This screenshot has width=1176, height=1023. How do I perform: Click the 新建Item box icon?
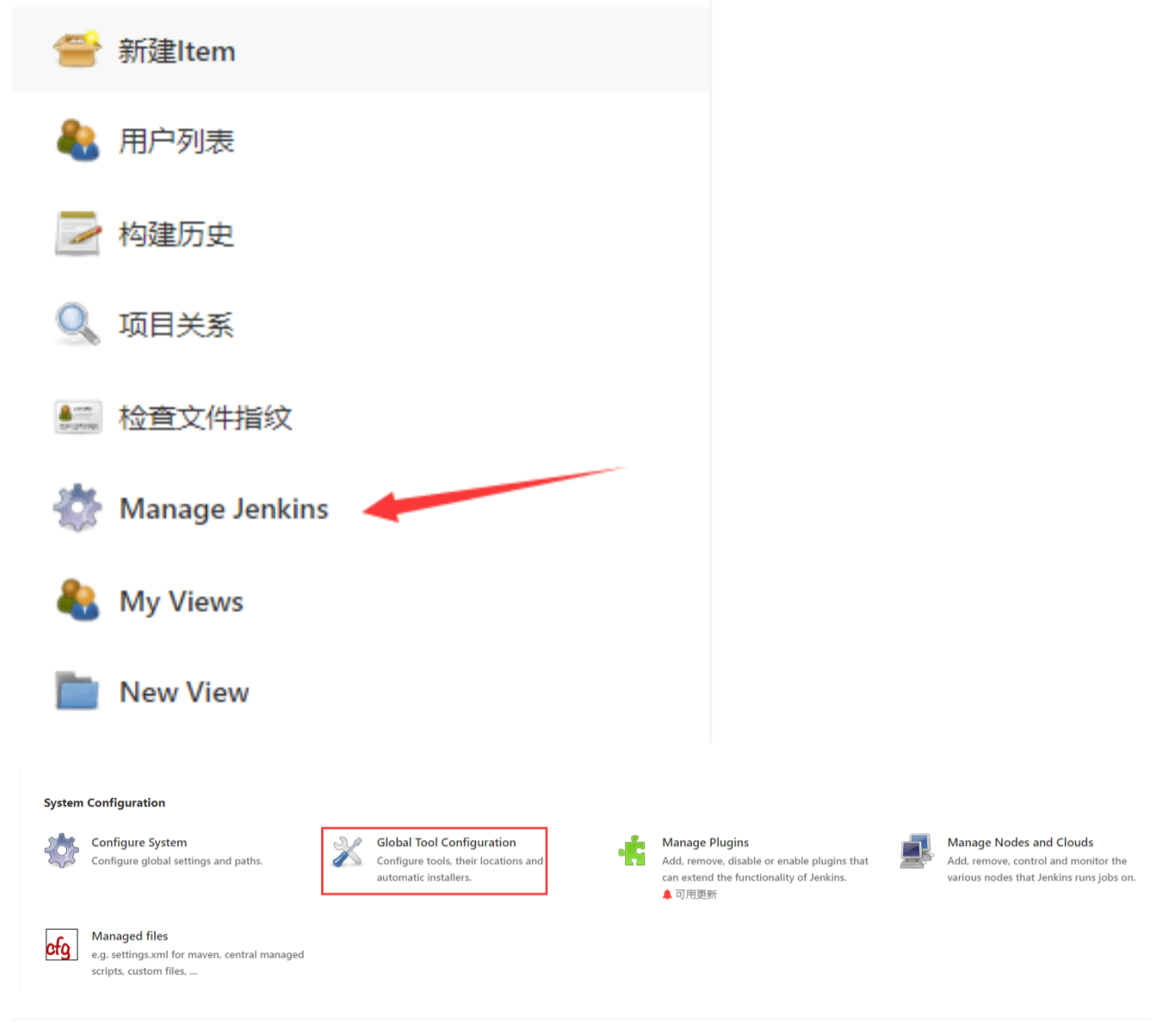pyautogui.click(x=77, y=49)
